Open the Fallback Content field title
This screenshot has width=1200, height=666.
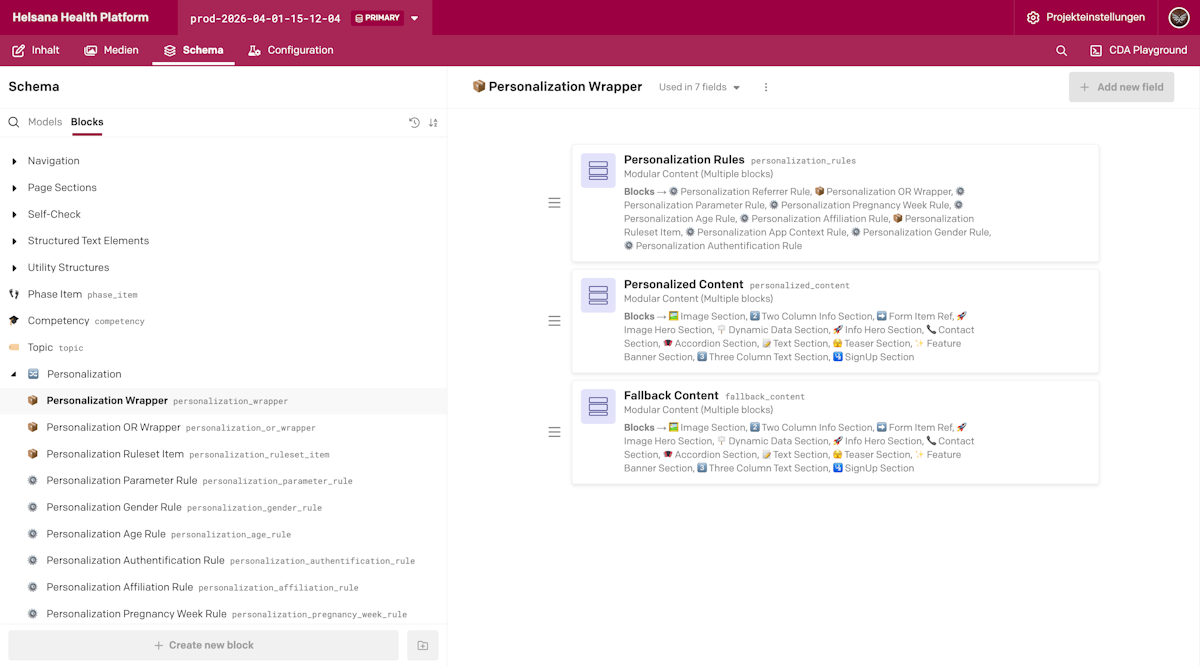pos(671,395)
